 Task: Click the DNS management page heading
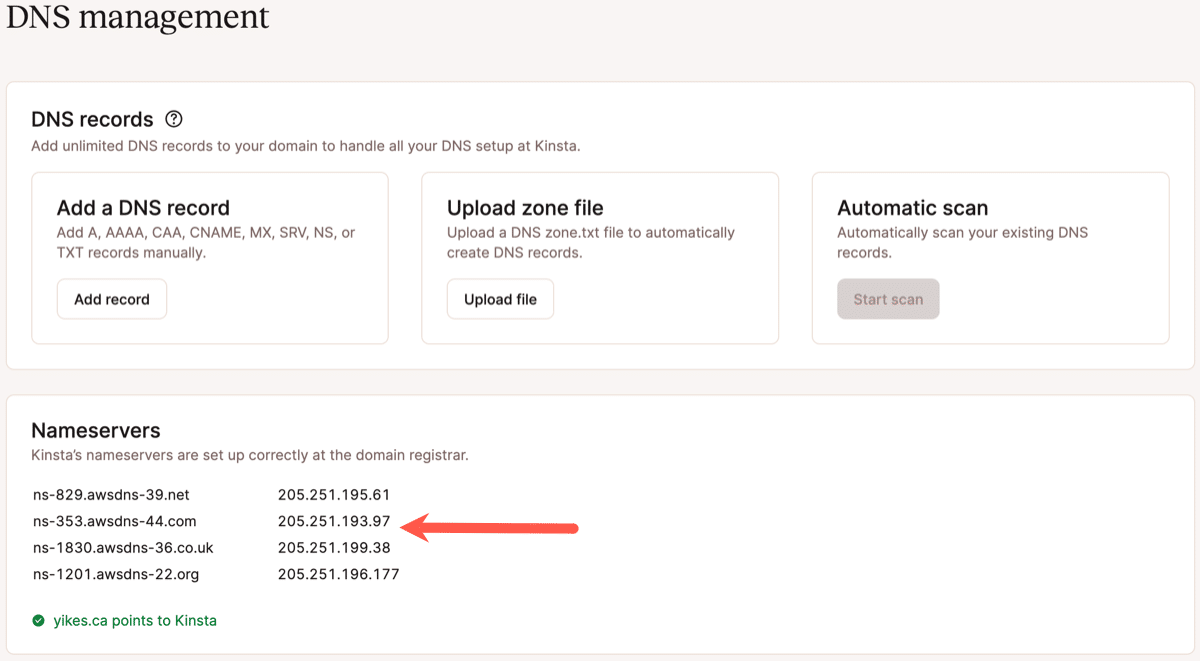pos(137,18)
